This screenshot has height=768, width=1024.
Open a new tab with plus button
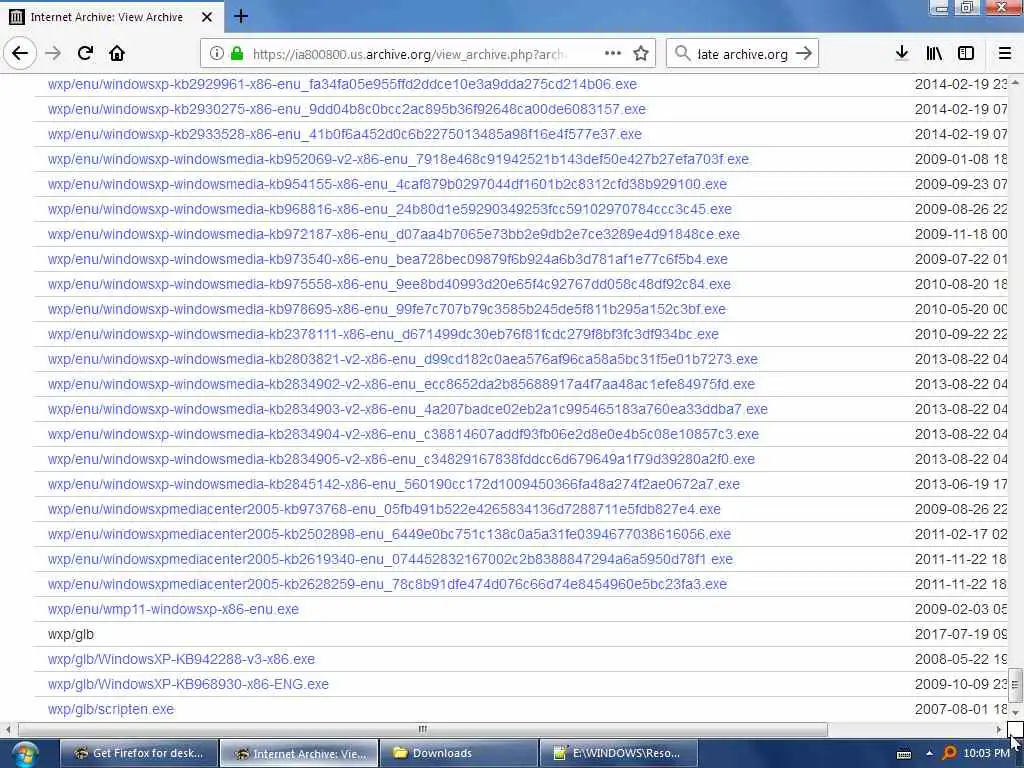coord(241,16)
